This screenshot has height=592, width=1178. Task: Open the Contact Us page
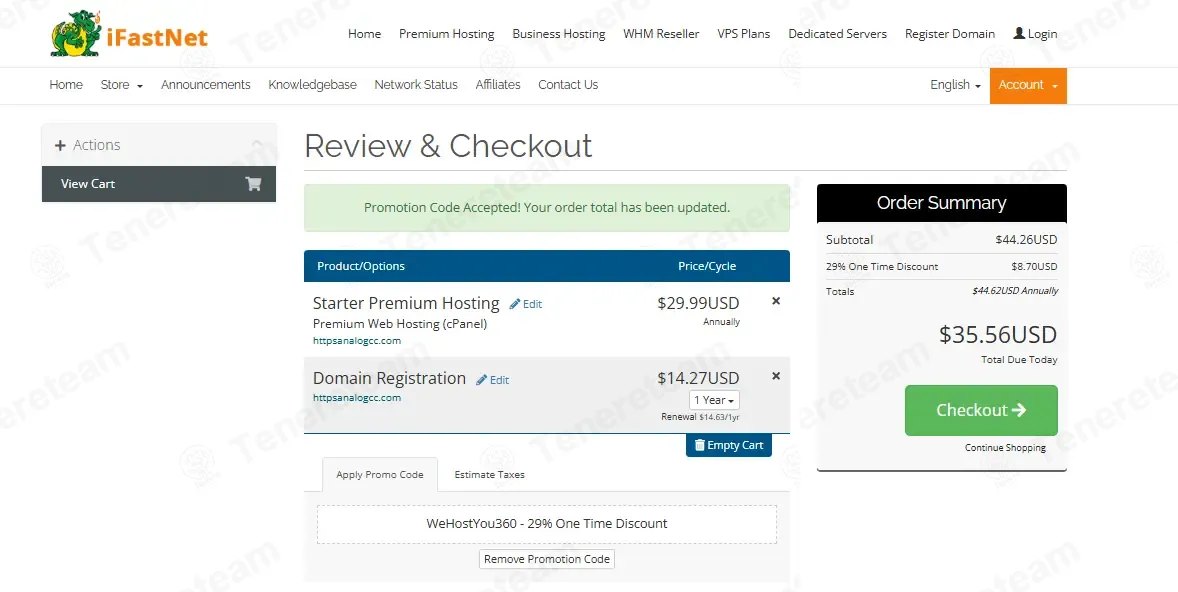pos(568,85)
